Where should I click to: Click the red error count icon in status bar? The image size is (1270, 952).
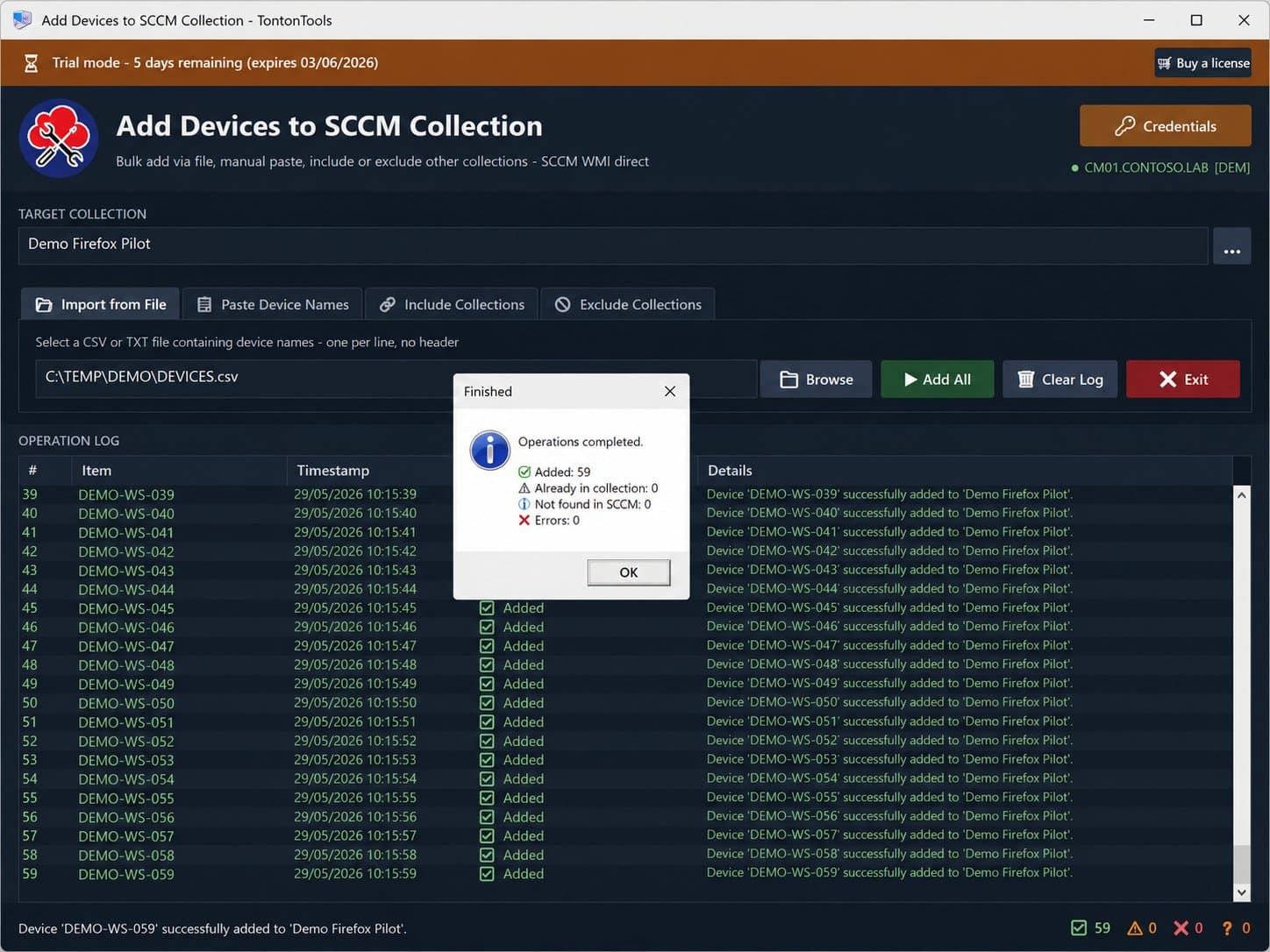1181,928
